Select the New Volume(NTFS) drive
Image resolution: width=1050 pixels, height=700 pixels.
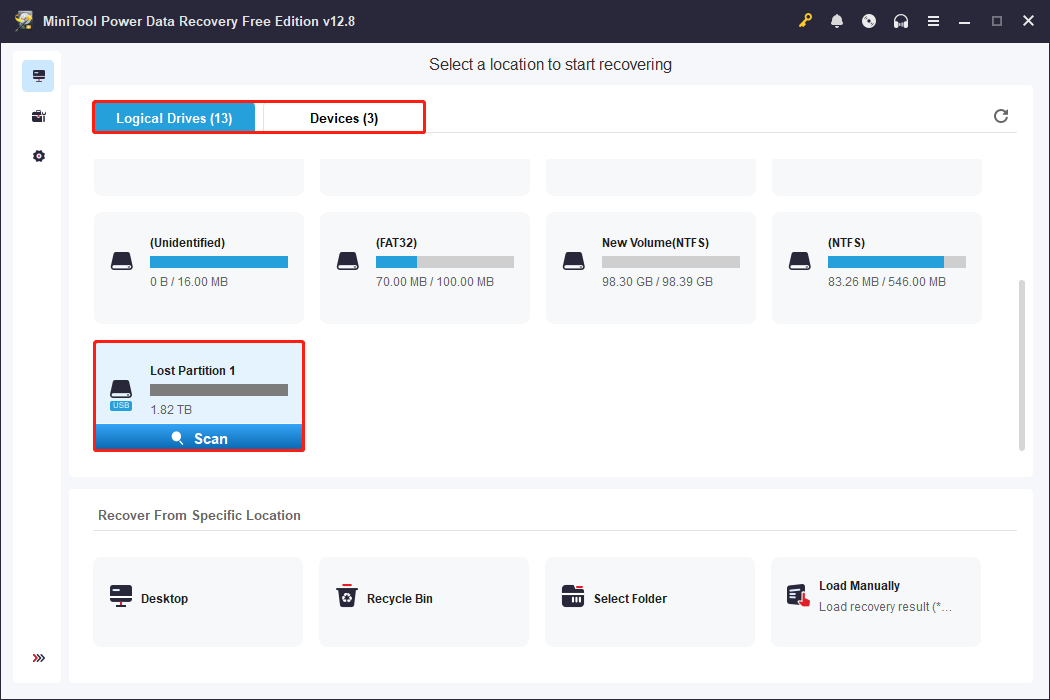coord(650,267)
